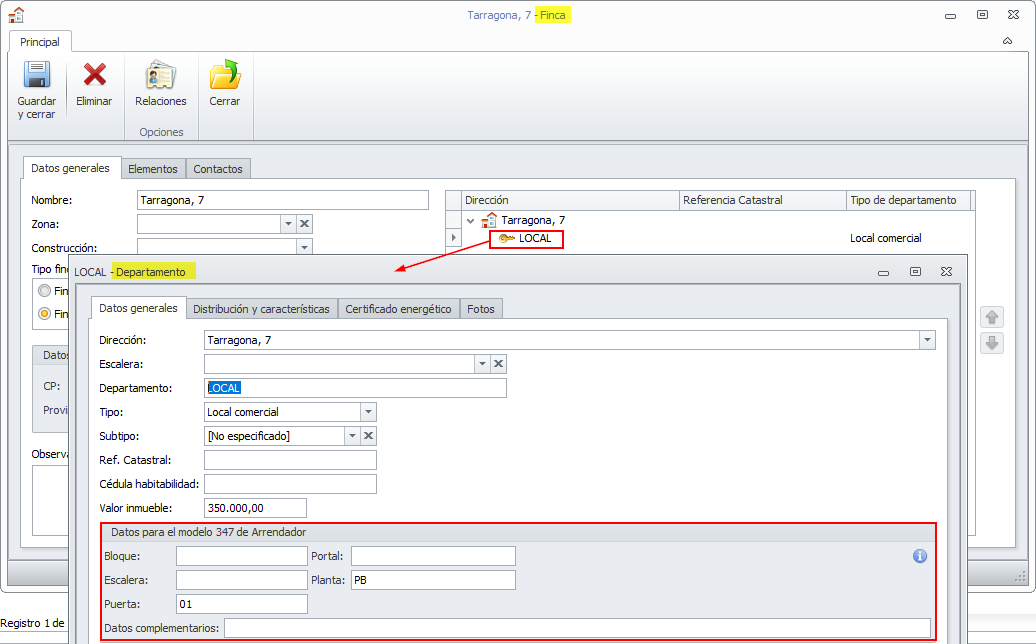The height and width of the screenshot is (644, 1036).
Task: Minimize the LOCAL Departamento window
Action: point(883,273)
